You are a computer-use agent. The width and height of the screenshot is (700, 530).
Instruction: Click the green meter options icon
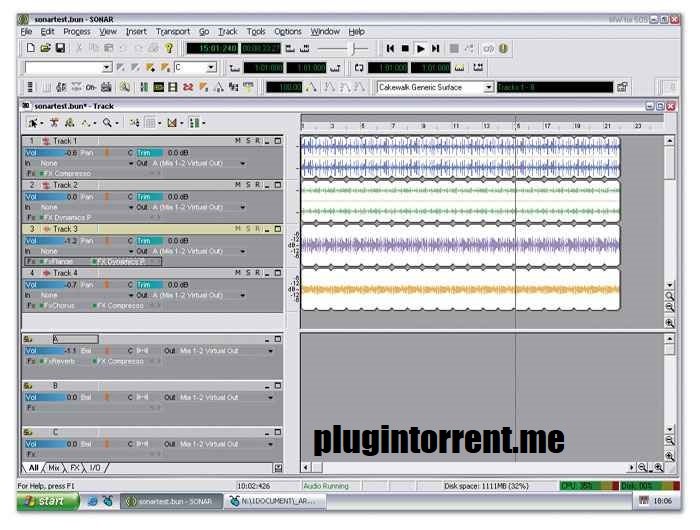click(x=194, y=123)
